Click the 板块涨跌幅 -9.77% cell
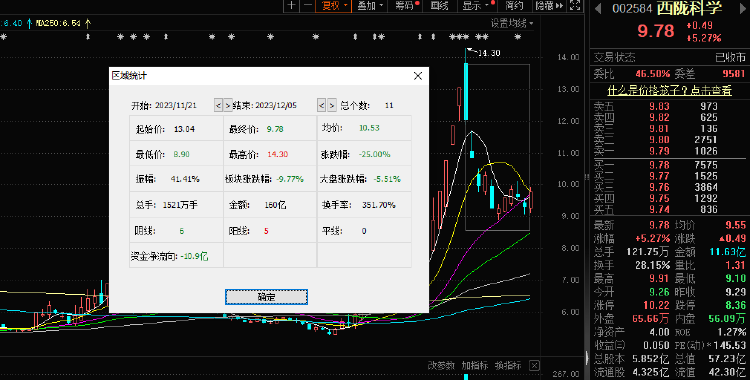The image size is (750, 380). coord(270,179)
